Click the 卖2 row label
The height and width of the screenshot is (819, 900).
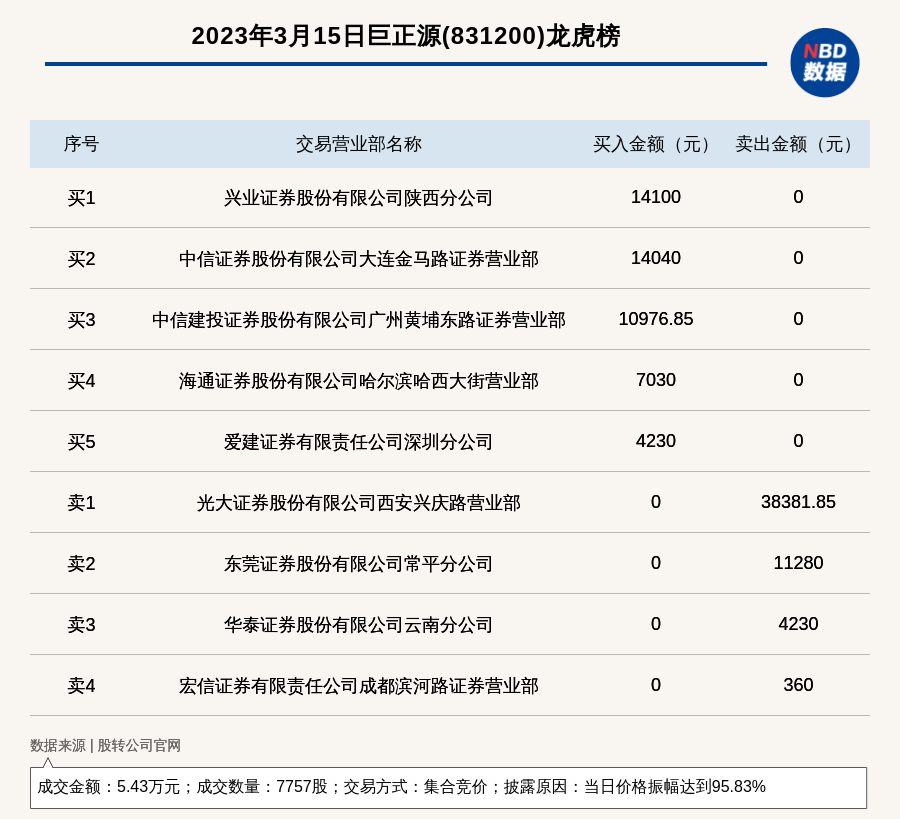[81, 564]
